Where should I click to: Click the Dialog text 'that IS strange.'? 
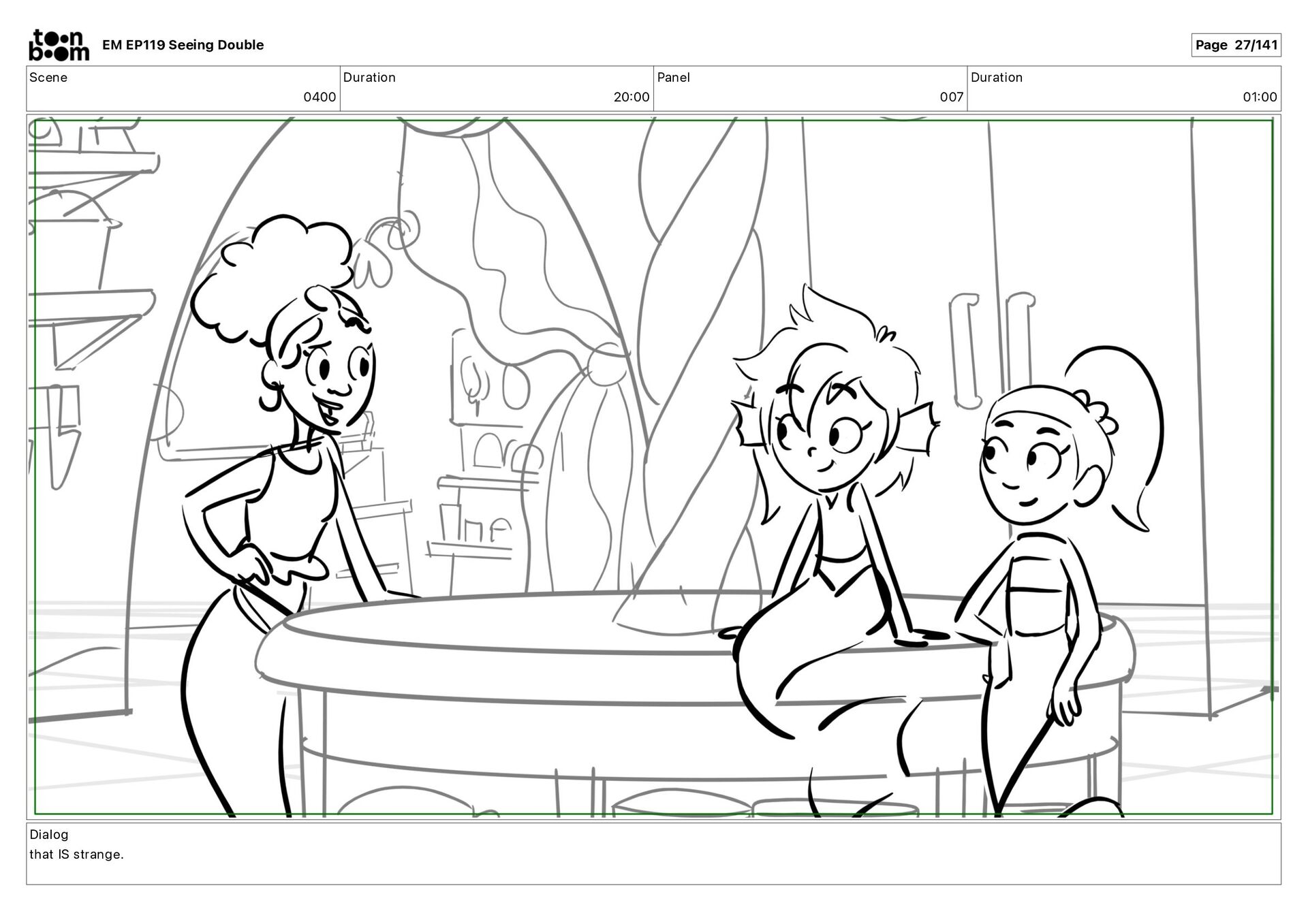click(76, 854)
